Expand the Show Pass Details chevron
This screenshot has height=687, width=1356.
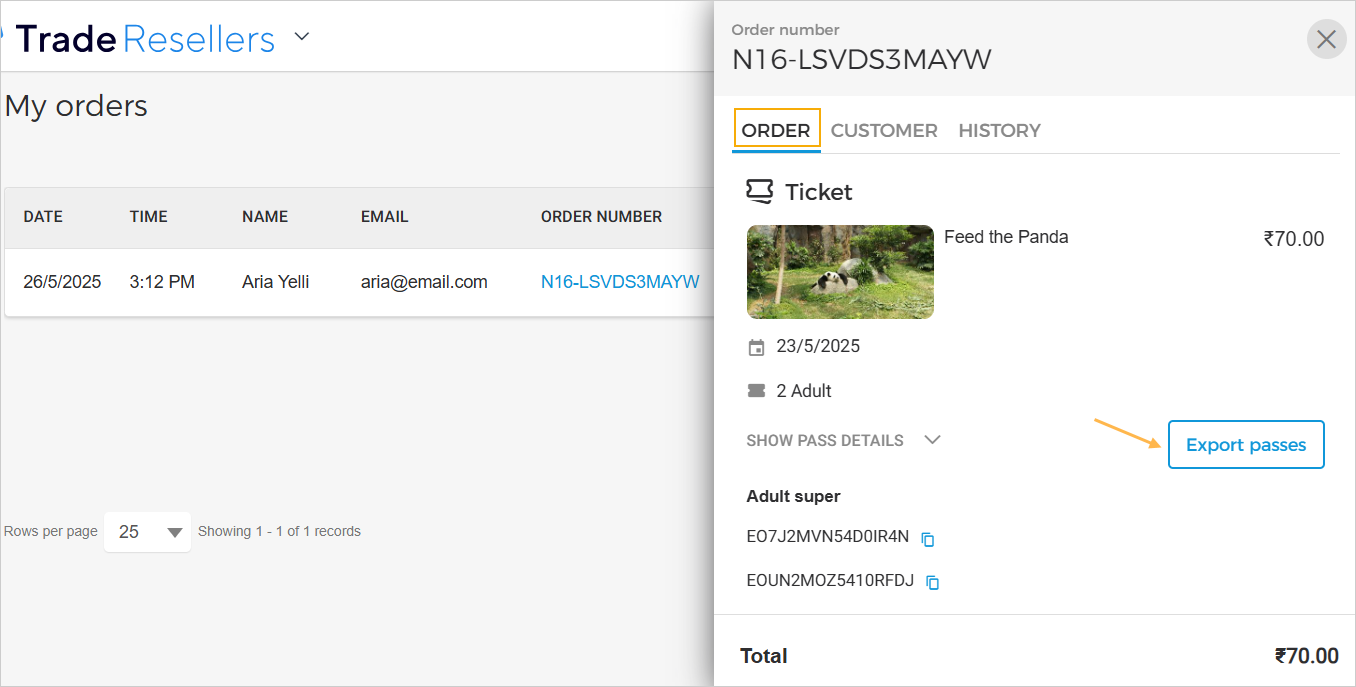[932, 440]
